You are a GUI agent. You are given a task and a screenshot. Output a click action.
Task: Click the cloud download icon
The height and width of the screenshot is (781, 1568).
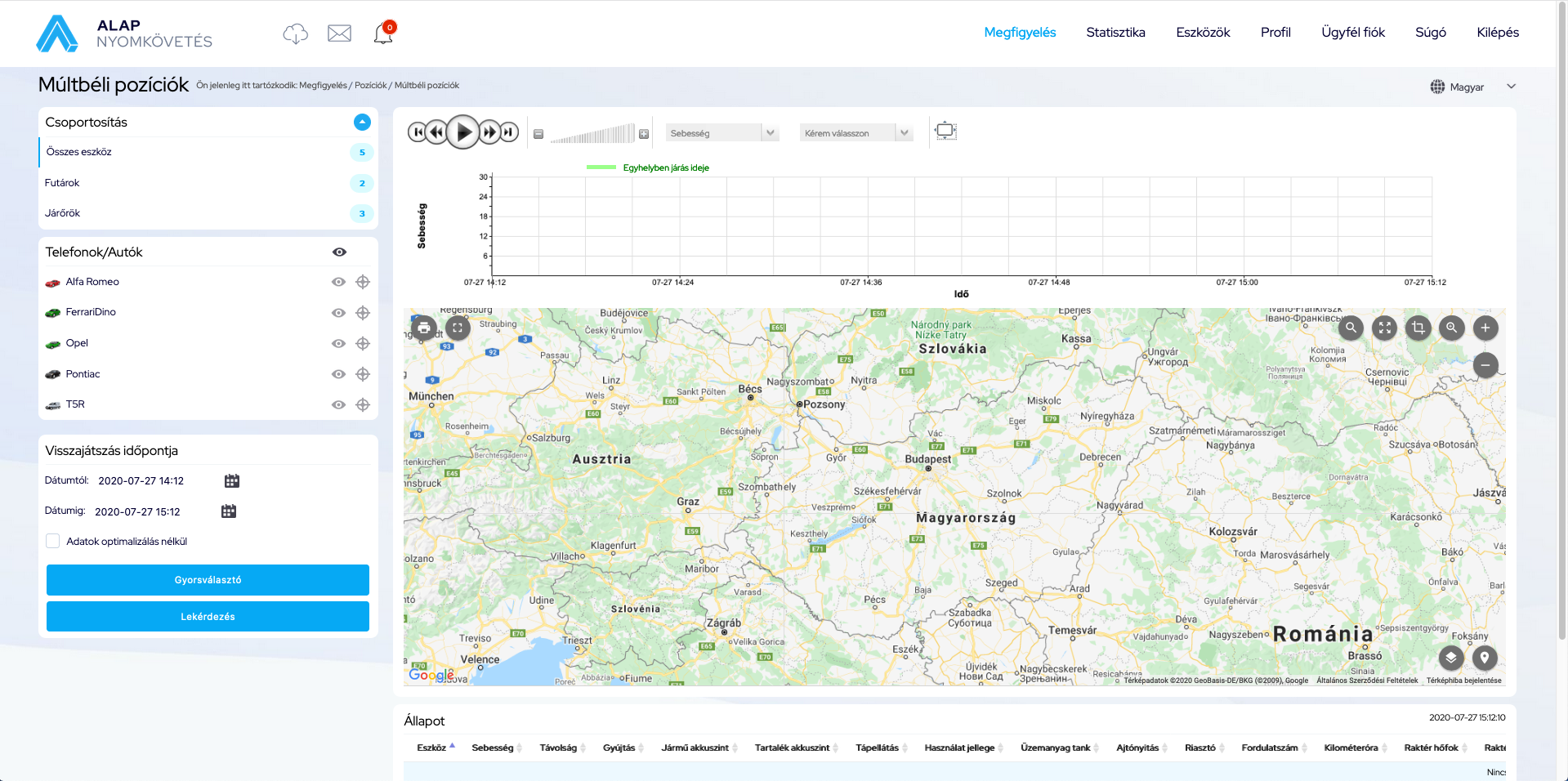[x=295, y=33]
